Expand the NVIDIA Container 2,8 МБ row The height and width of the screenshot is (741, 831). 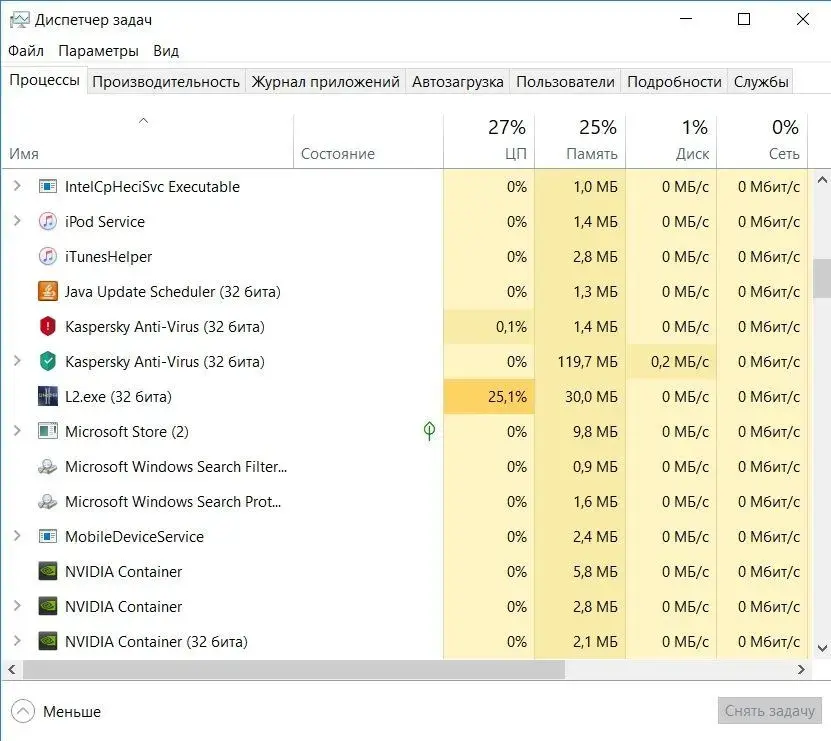[17, 605]
